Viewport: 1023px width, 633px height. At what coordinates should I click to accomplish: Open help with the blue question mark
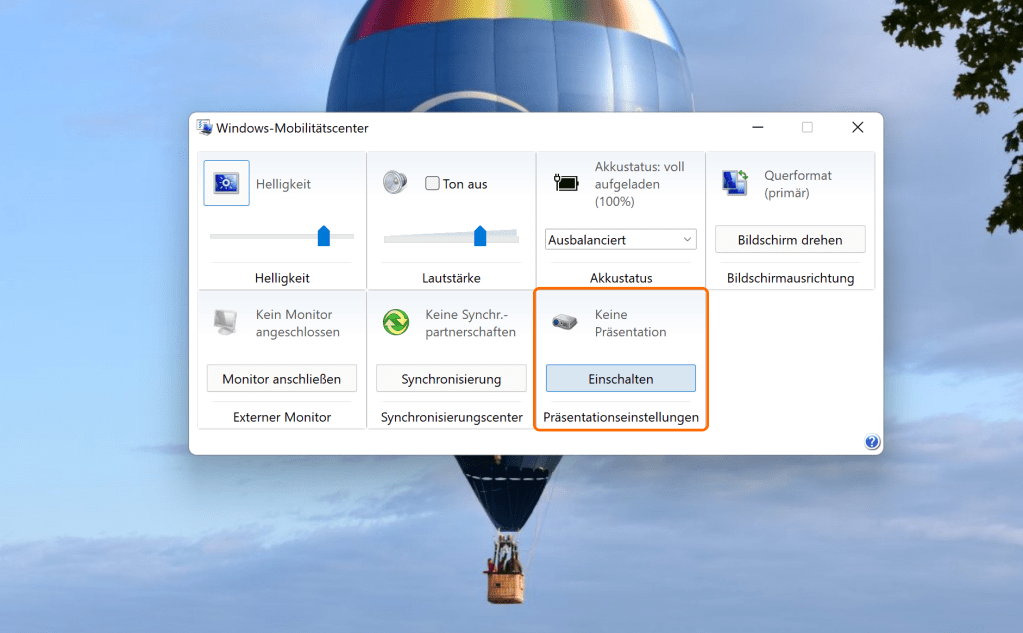click(x=871, y=442)
